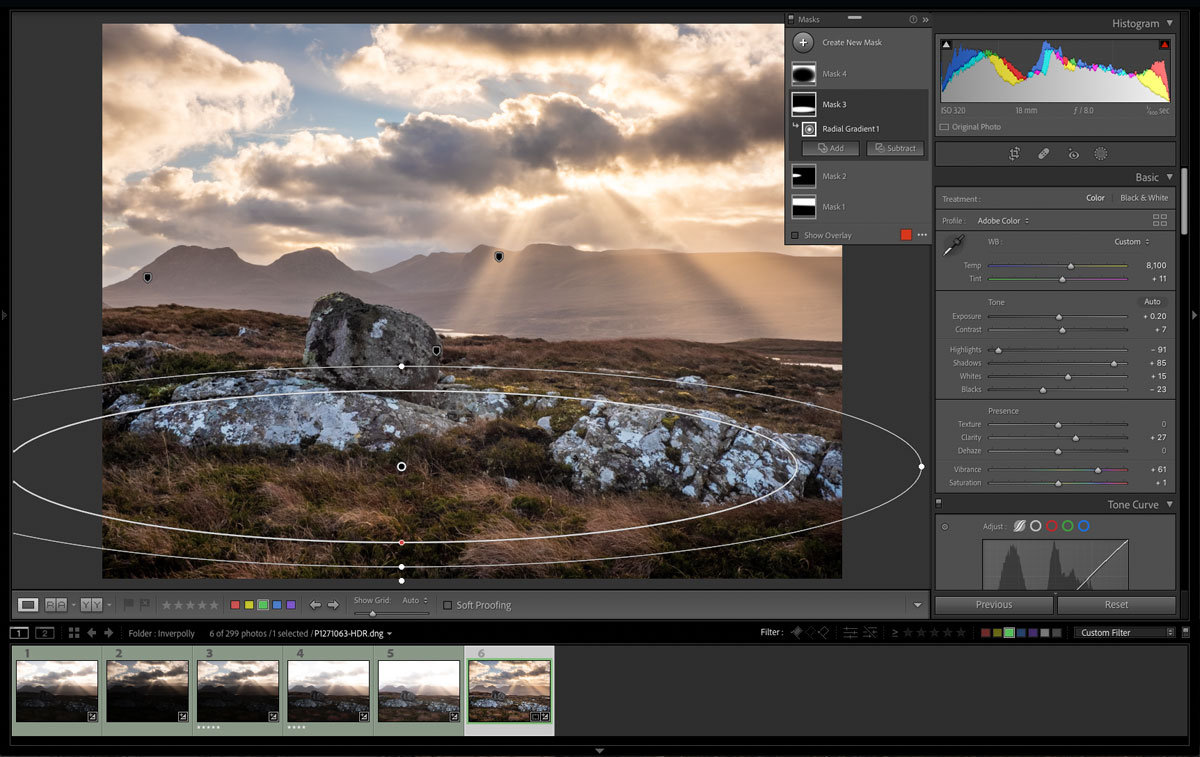The height and width of the screenshot is (757, 1200).
Task: Activate the Red Eye Correction tool
Action: (1073, 154)
